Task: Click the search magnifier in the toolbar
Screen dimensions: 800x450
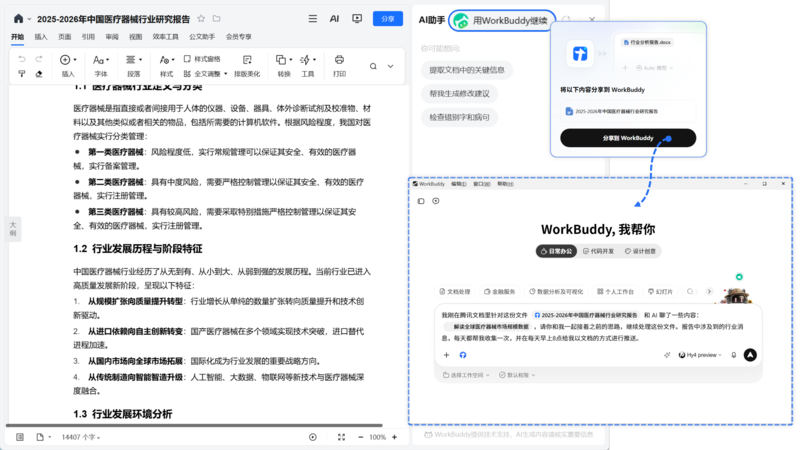Action: pyautogui.click(x=373, y=66)
